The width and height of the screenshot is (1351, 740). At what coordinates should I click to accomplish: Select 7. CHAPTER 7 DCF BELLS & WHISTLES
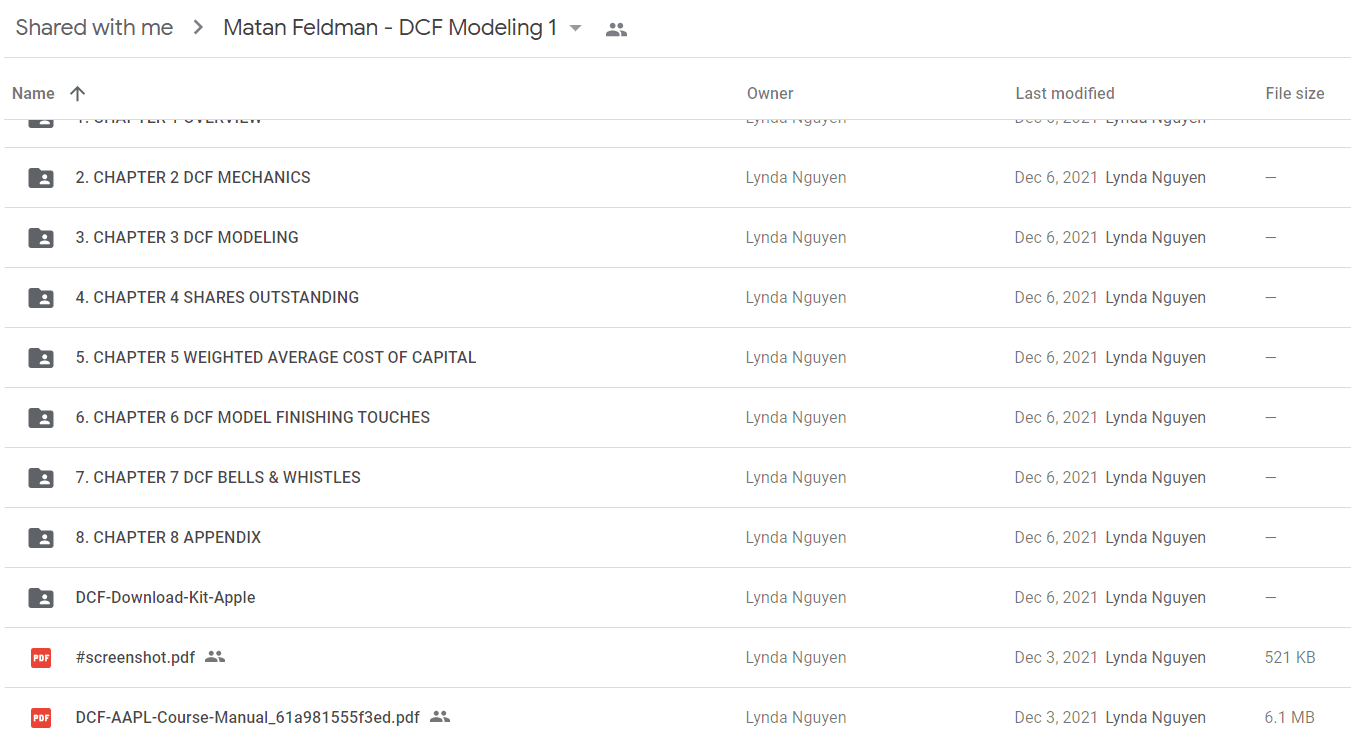pyautogui.click(x=218, y=478)
